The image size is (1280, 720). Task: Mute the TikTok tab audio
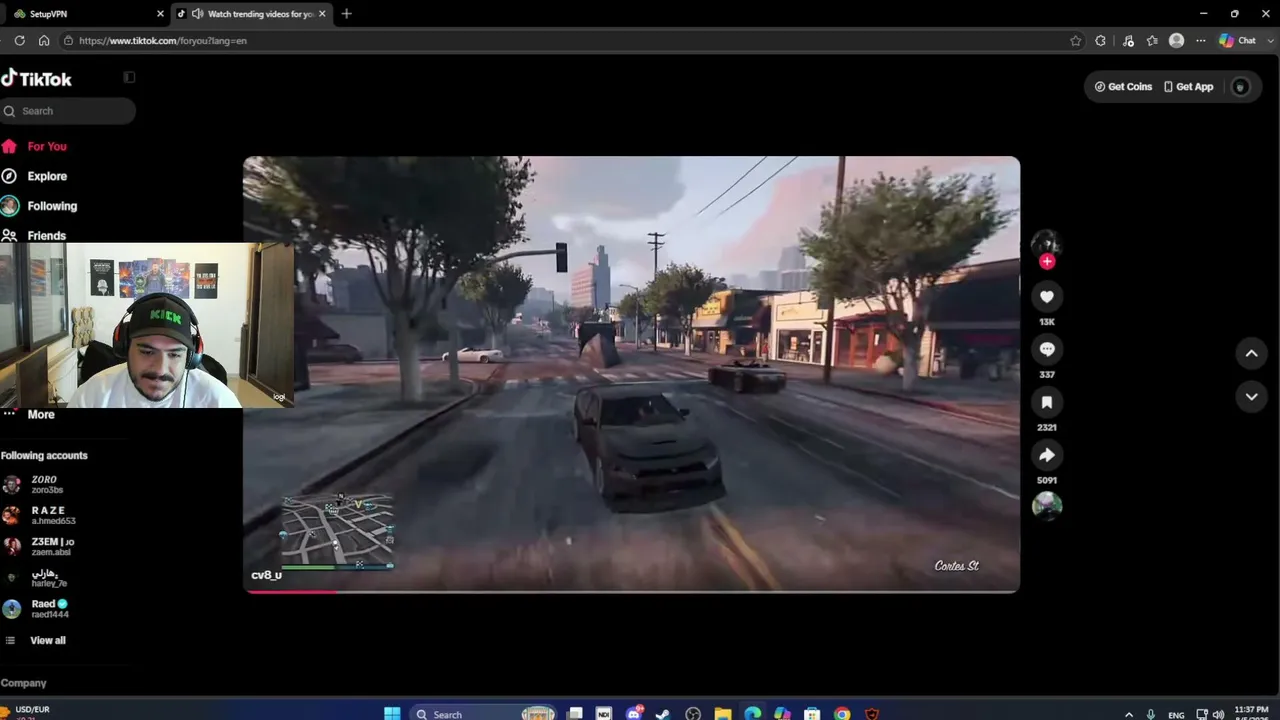click(197, 14)
